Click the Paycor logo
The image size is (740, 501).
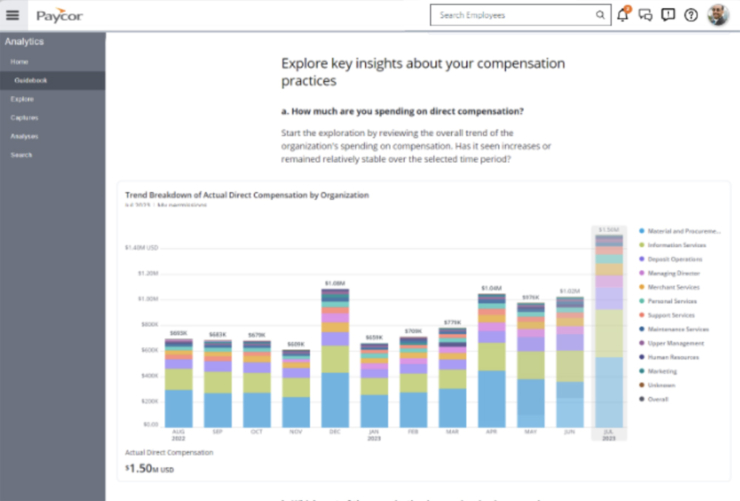coord(60,16)
